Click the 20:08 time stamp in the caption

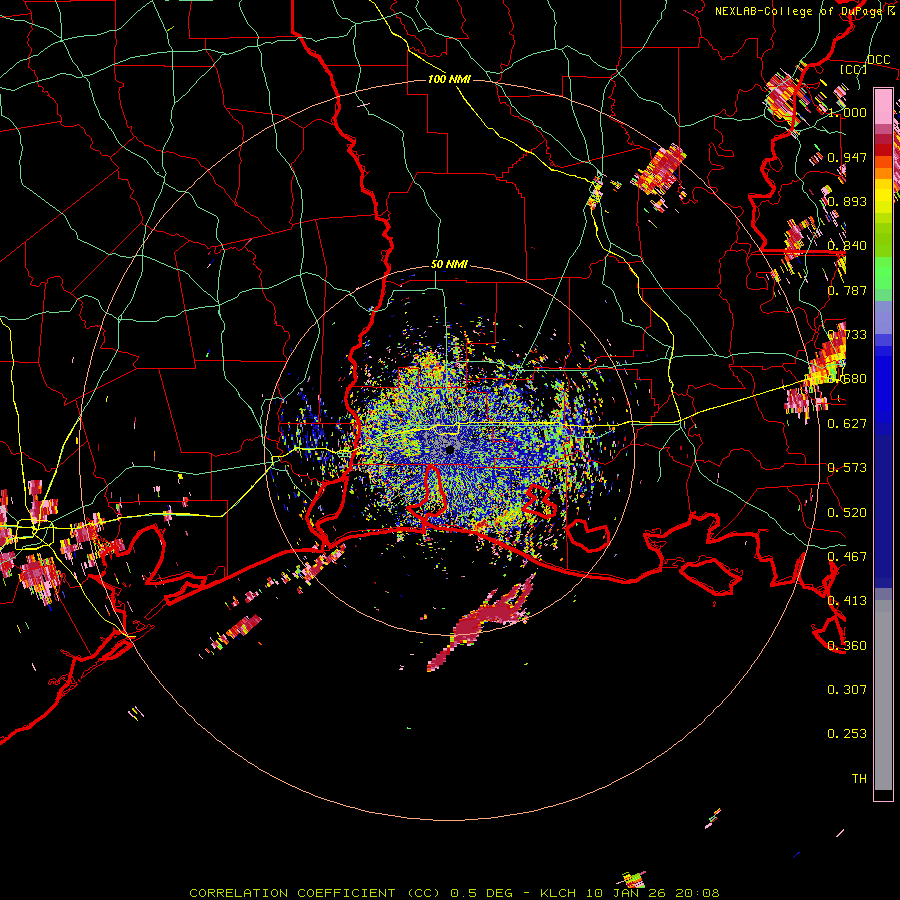(697, 893)
